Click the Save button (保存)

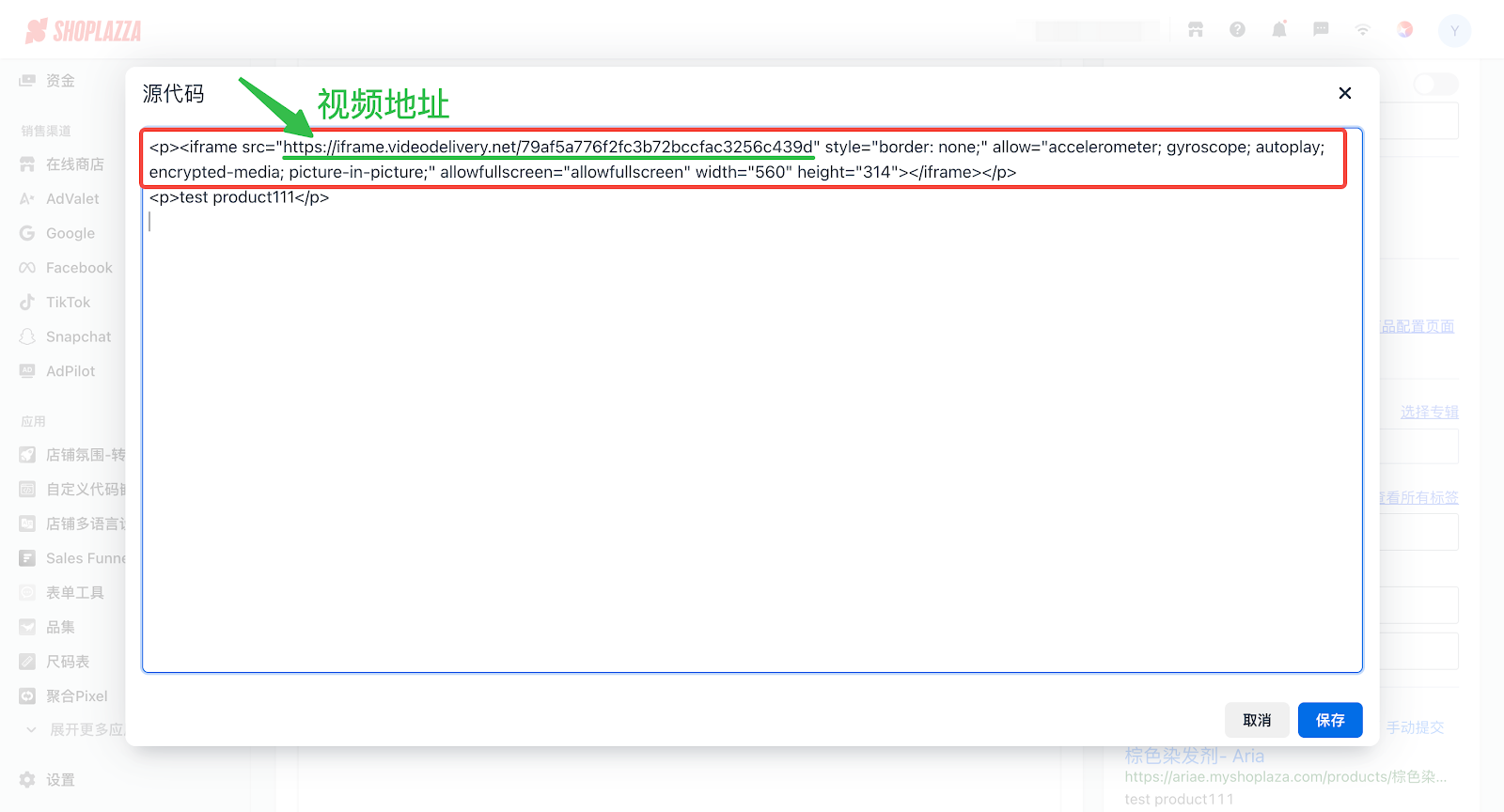(x=1329, y=720)
